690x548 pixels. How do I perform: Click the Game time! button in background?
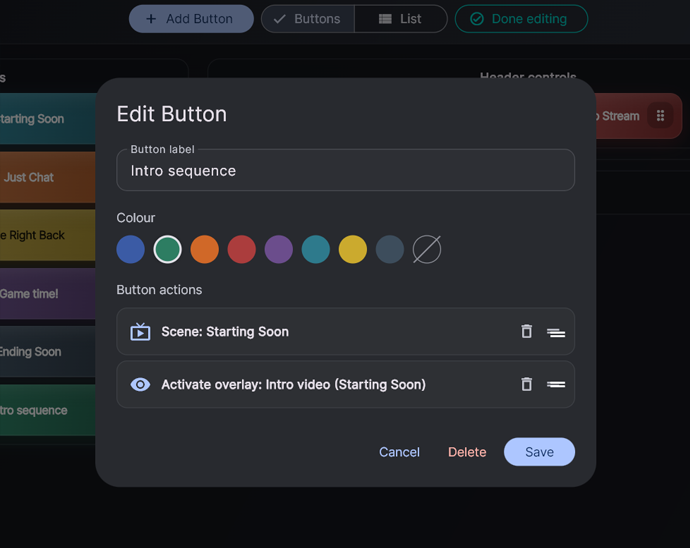48,294
